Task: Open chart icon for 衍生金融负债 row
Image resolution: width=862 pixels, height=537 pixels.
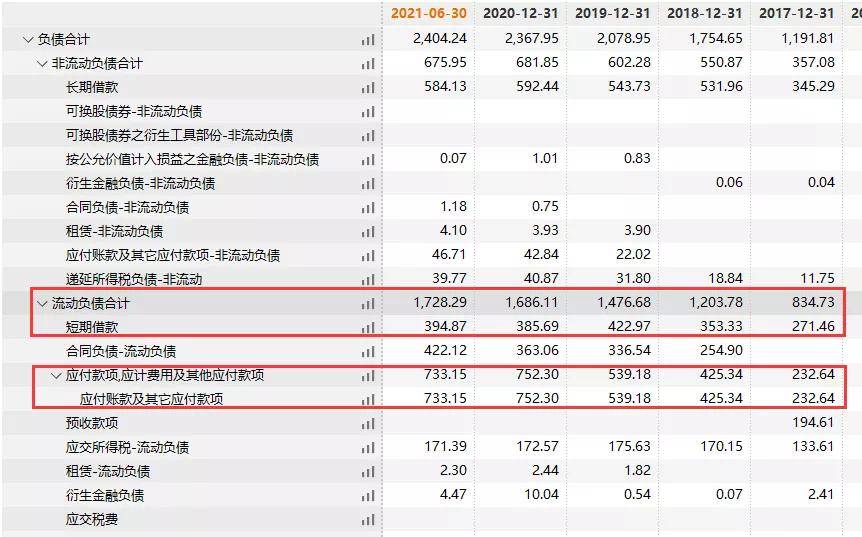Action: pyautogui.click(x=368, y=496)
